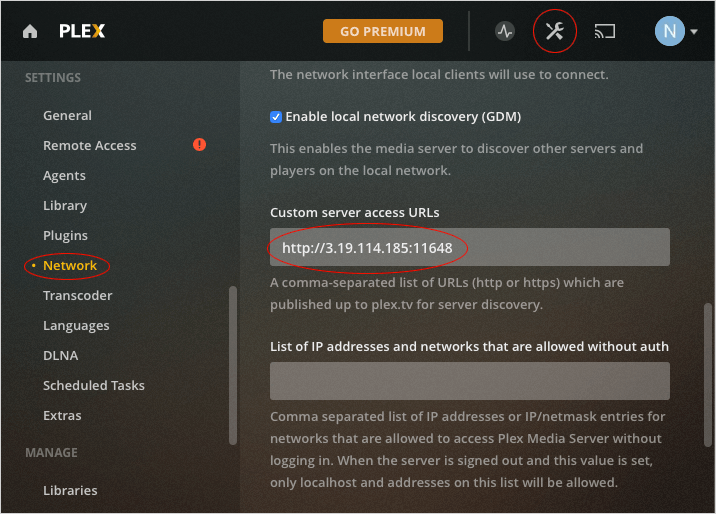Open Remote Access settings
The width and height of the screenshot is (716, 514).
point(90,146)
